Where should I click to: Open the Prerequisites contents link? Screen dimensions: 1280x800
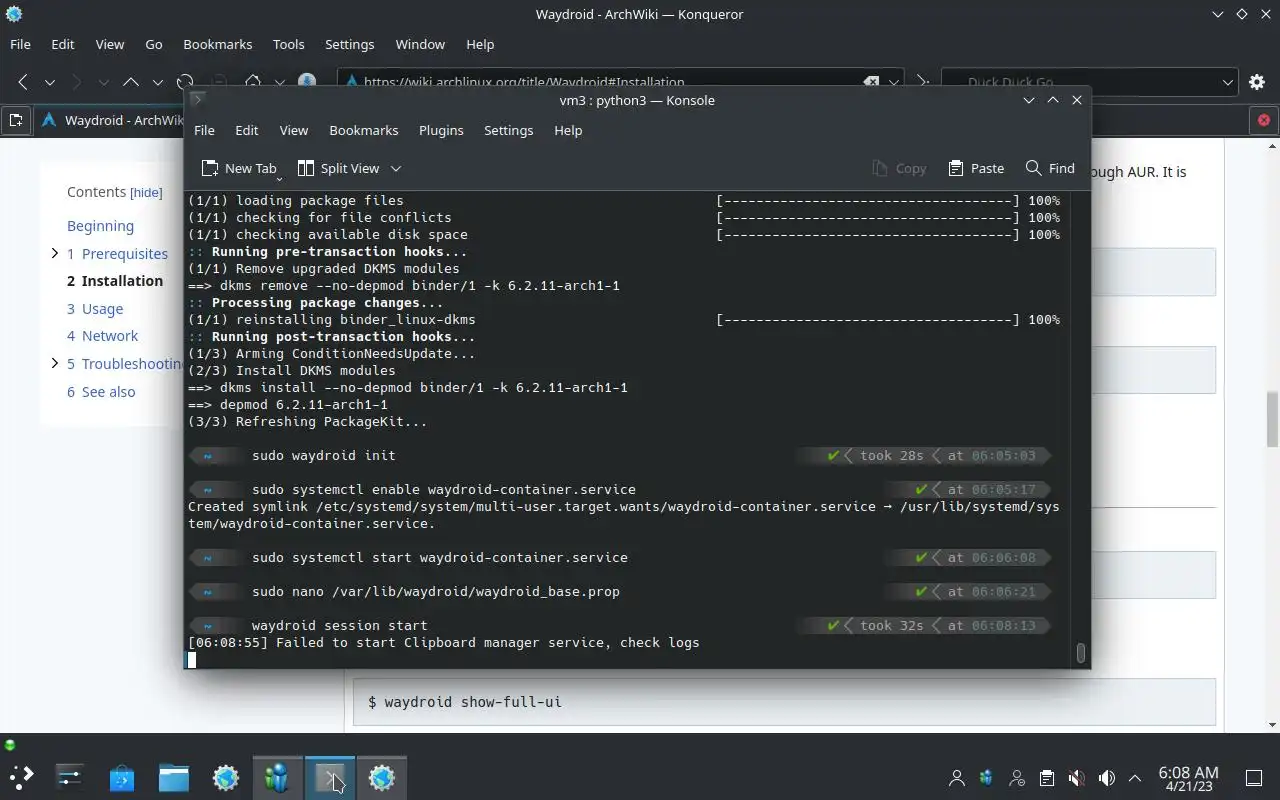click(x=117, y=254)
